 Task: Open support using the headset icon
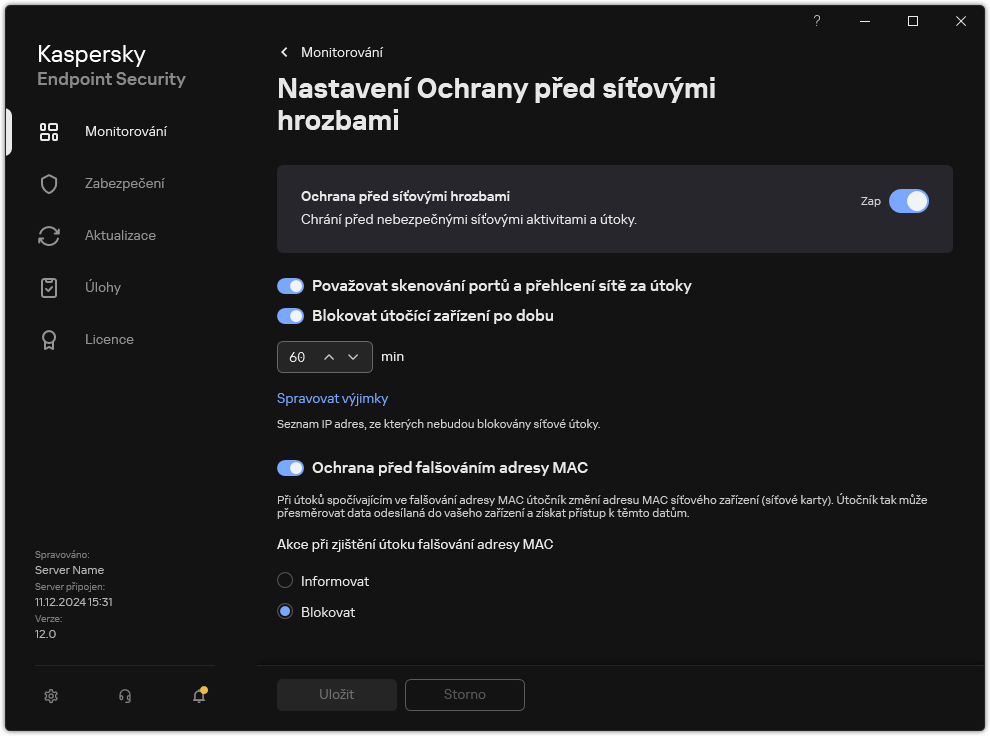click(x=125, y=695)
